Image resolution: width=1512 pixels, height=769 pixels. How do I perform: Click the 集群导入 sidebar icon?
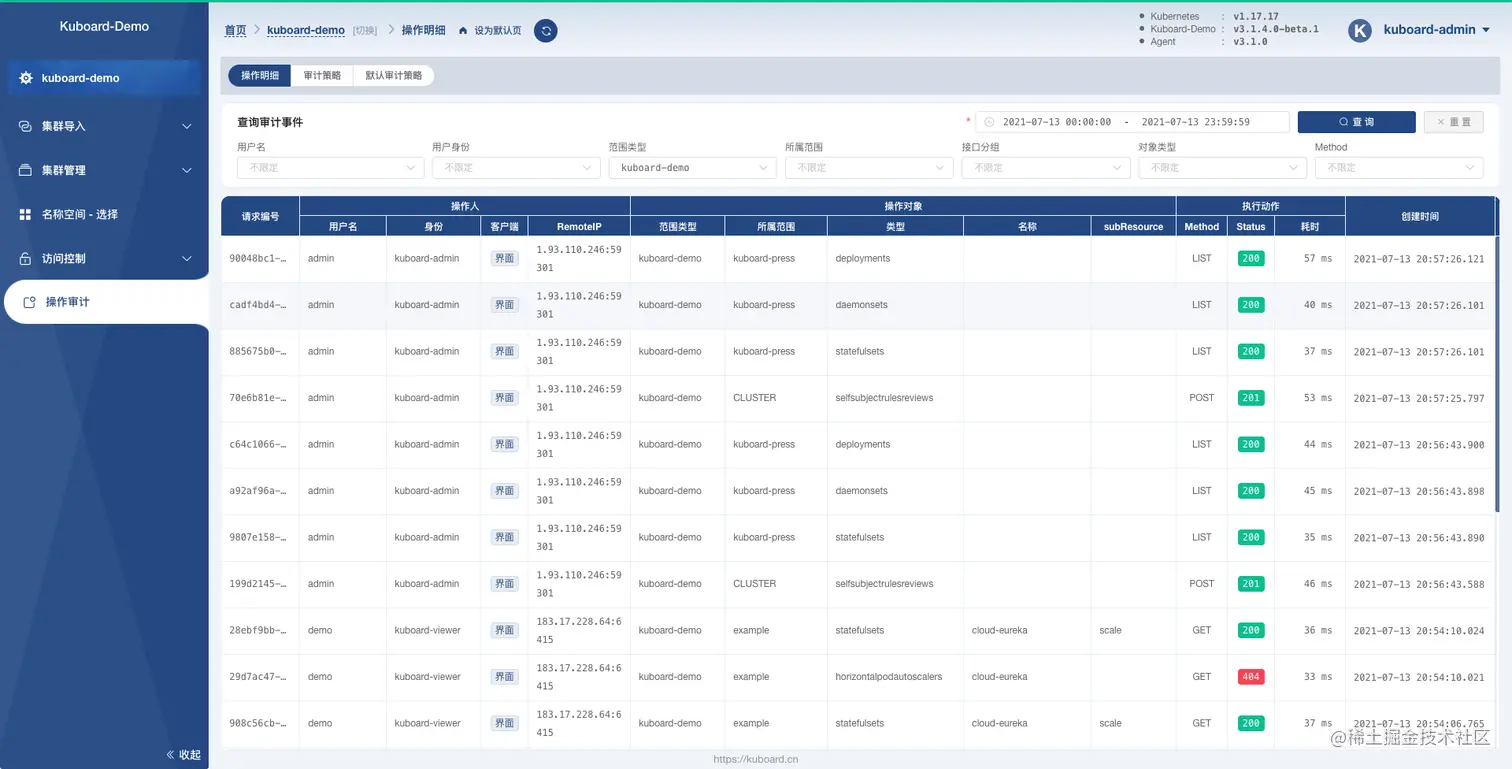click(26, 126)
